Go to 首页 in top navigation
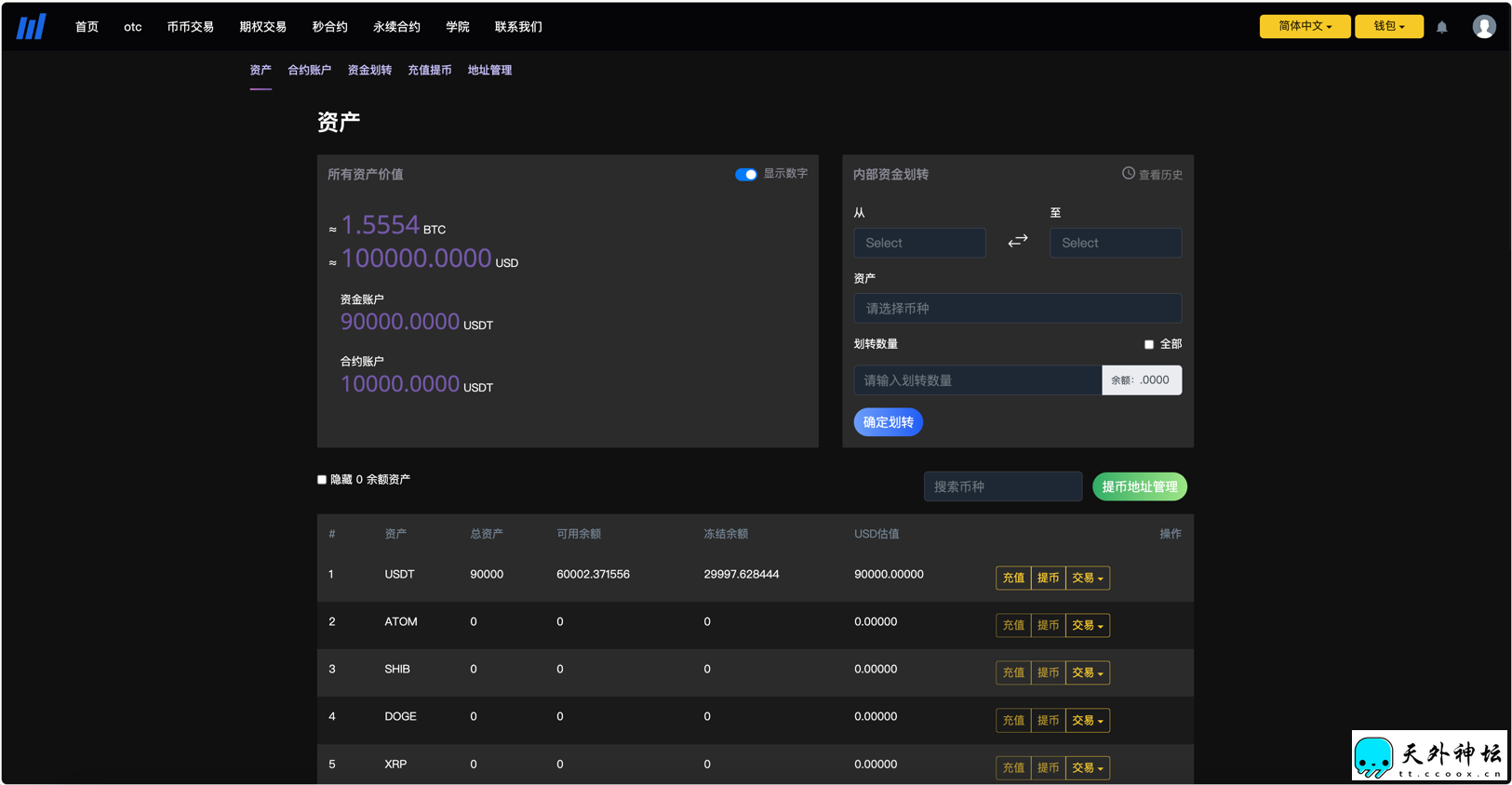The image size is (1512, 785). (x=87, y=27)
